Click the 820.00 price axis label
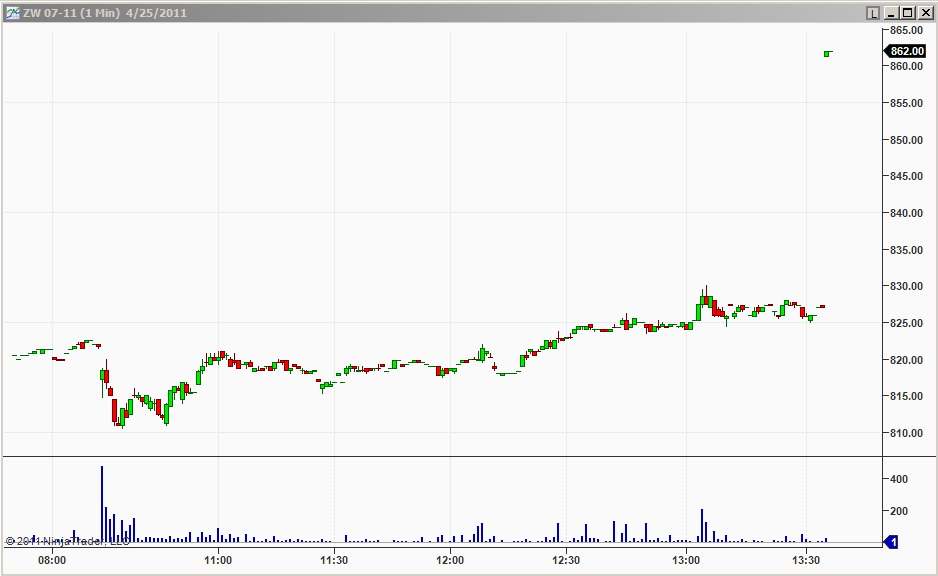This screenshot has width=938, height=576. point(906,360)
